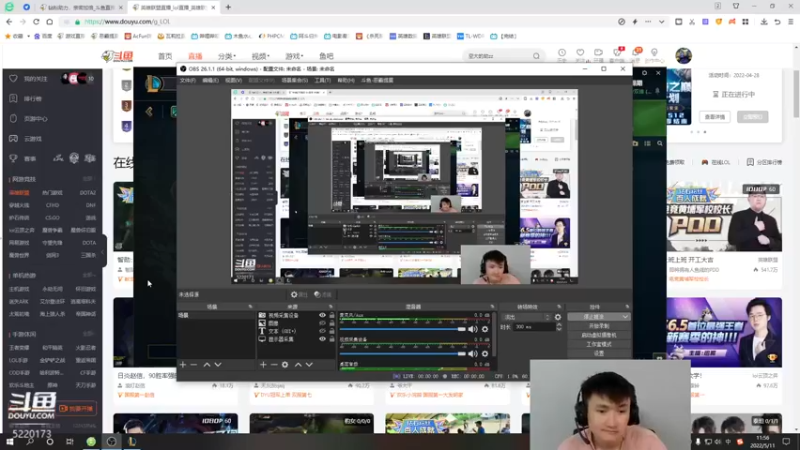Image resolution: width=800 pixels, height=450 pixels.
Task: Click the 首页 link in Douyu header
Action: pyautogui.click(x=165, y=56)
